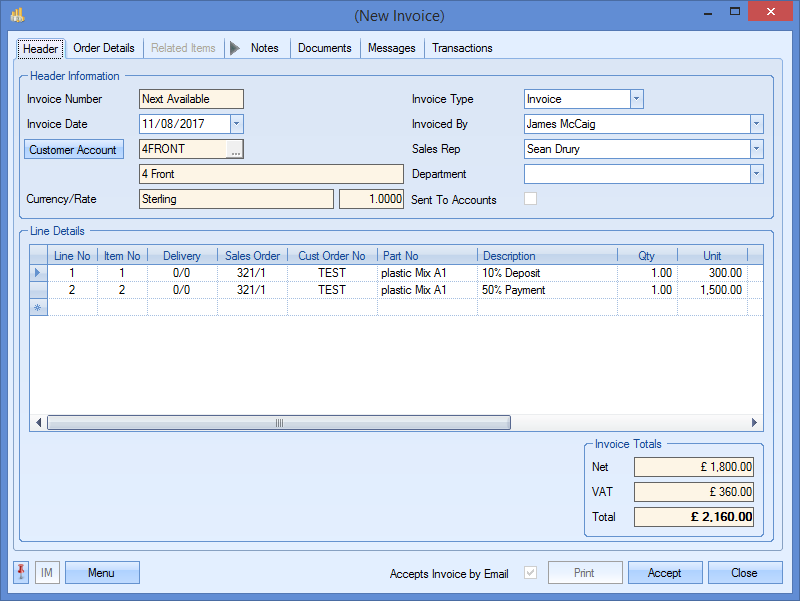Expand the Department dropdown
Image resolution: width=800 pixels, height=601 pixels.
[x=756, y=174]
